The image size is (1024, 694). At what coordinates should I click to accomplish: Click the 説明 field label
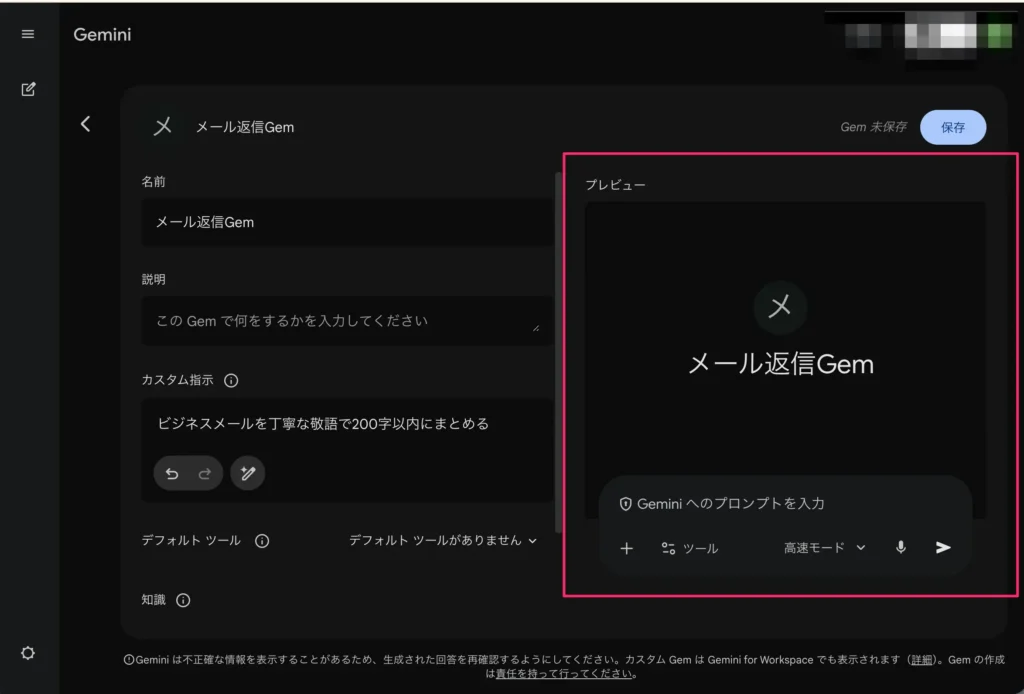click(x=153, y=279)
